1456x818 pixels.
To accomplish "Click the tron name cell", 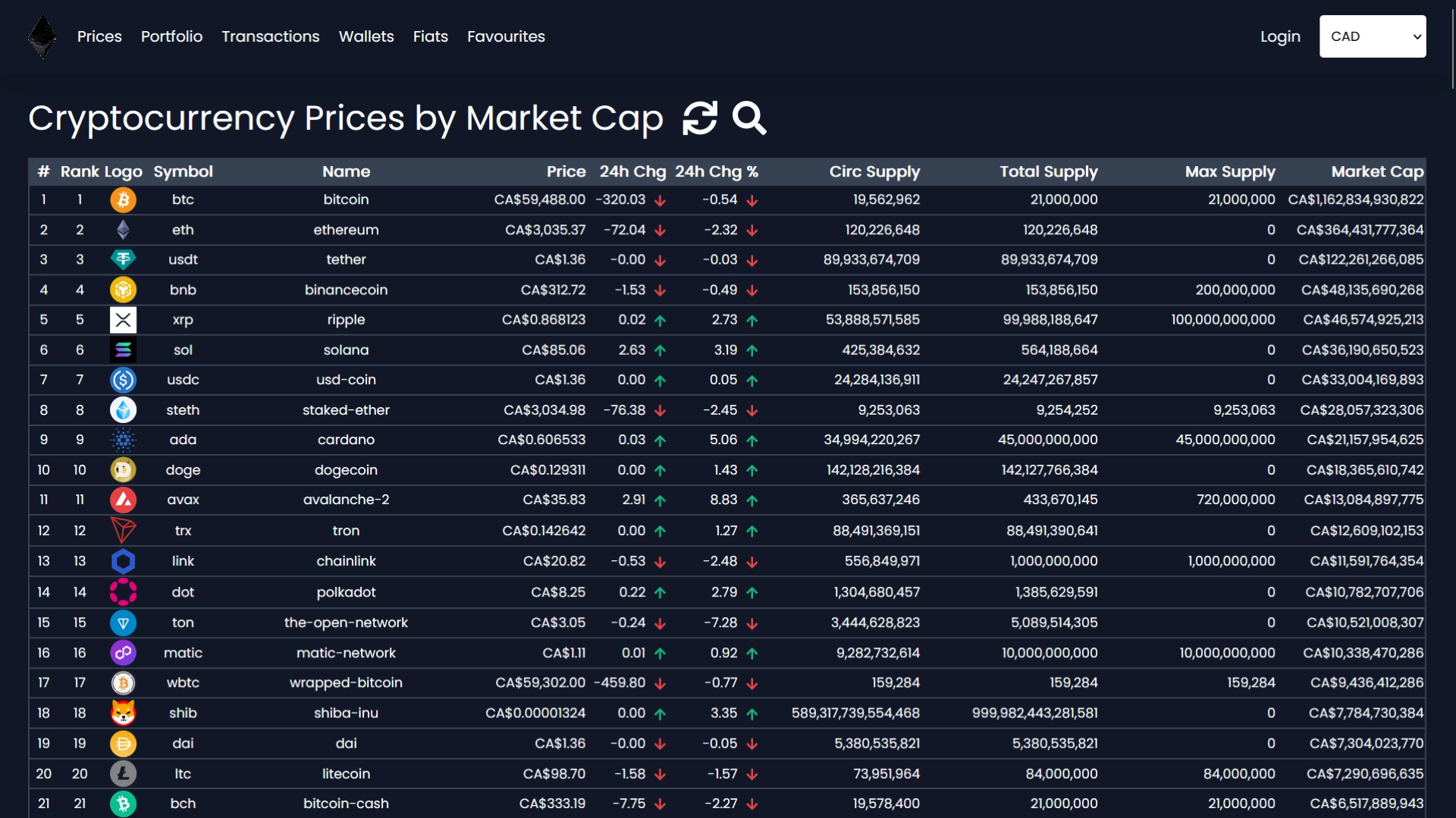I will click(x=346, y=531).
